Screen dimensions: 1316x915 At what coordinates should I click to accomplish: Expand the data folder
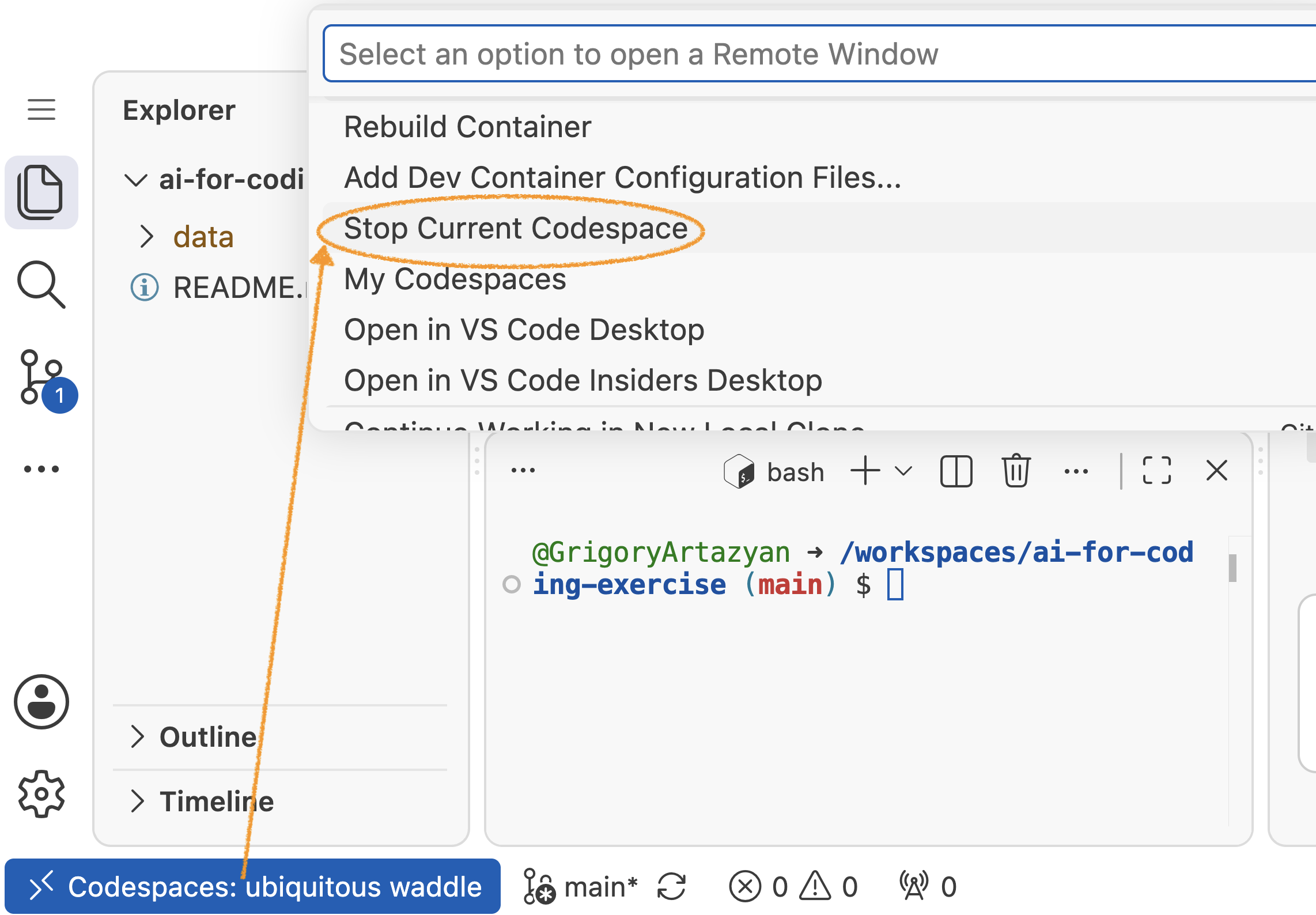(146, 236)
